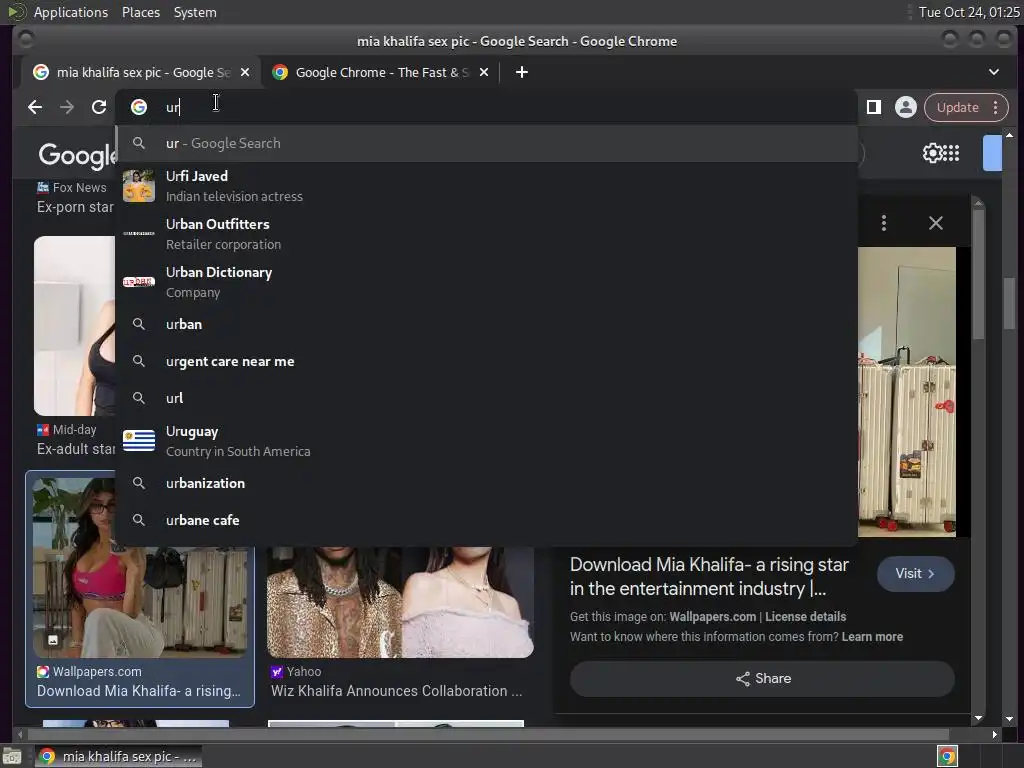Open the Applications menu
The image size is (1024, 768).
click(71, 12)
